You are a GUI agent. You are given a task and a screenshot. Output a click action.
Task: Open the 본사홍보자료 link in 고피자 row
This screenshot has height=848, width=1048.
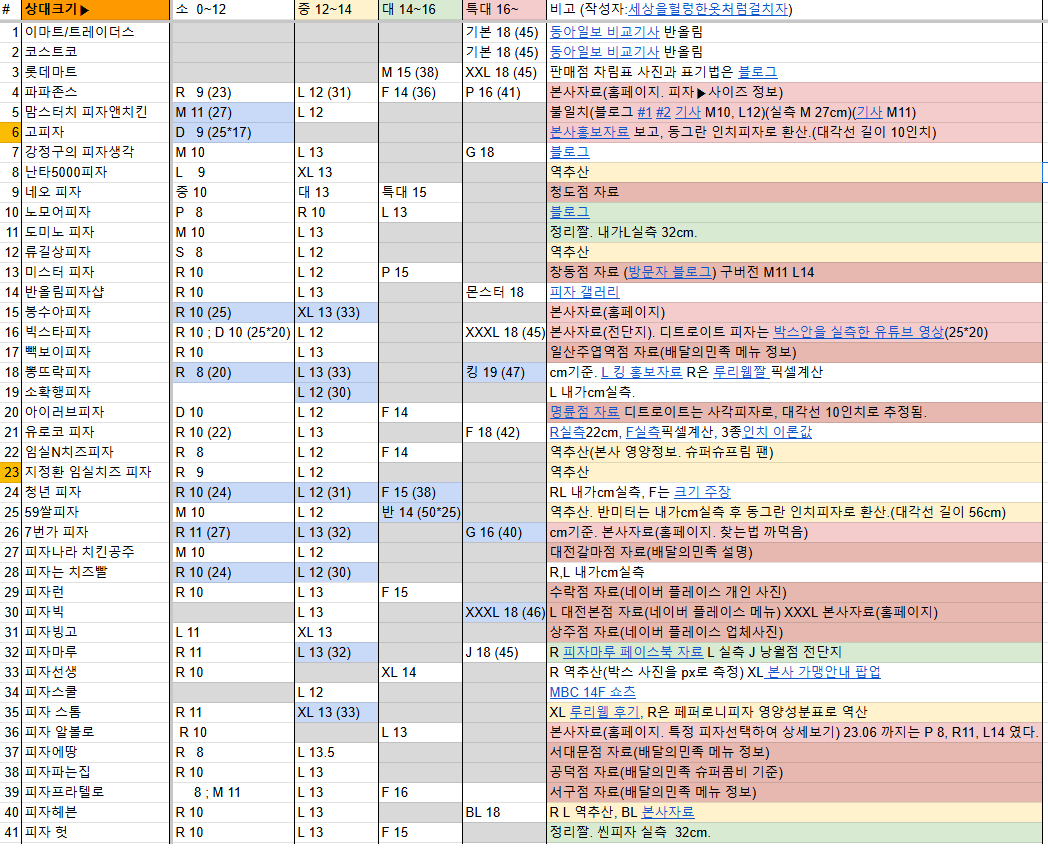coord(589,132)
